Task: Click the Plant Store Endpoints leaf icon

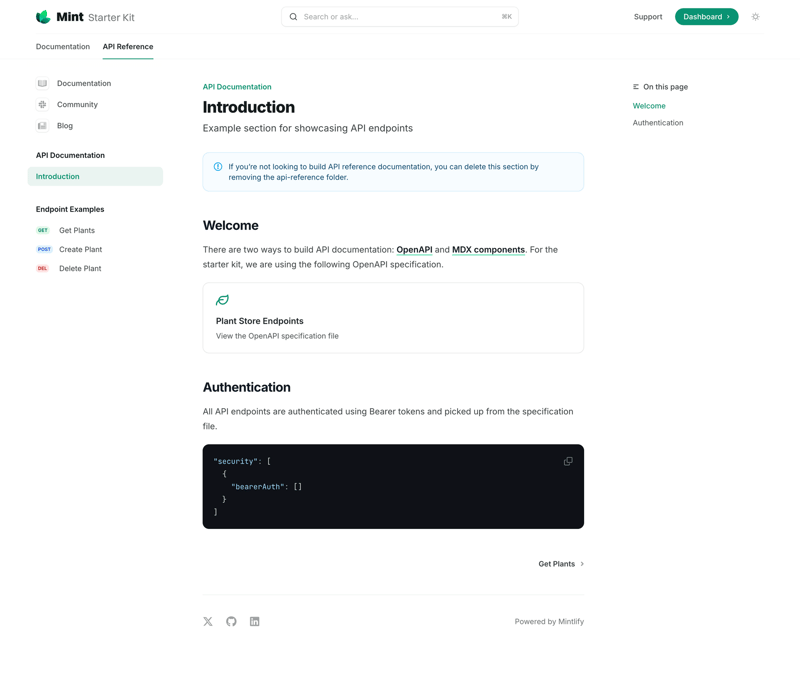Action: (221, 300)
